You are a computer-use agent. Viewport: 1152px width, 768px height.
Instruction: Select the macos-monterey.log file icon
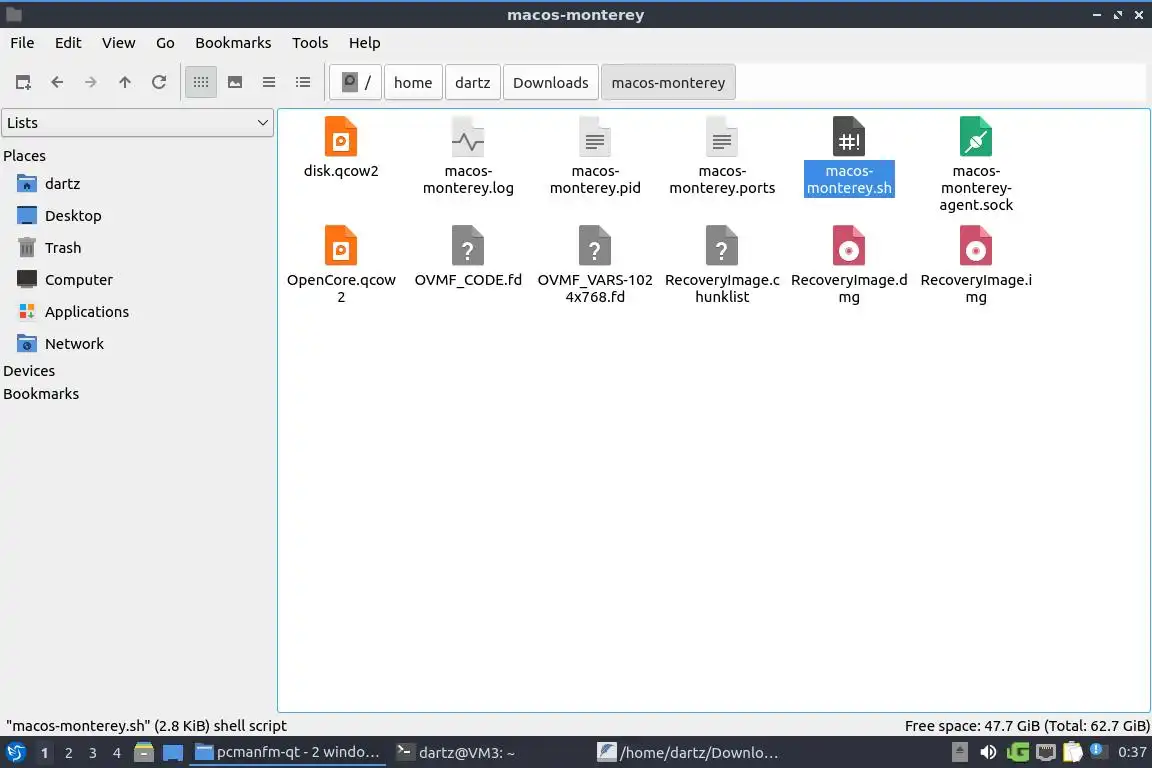[468, 137]
